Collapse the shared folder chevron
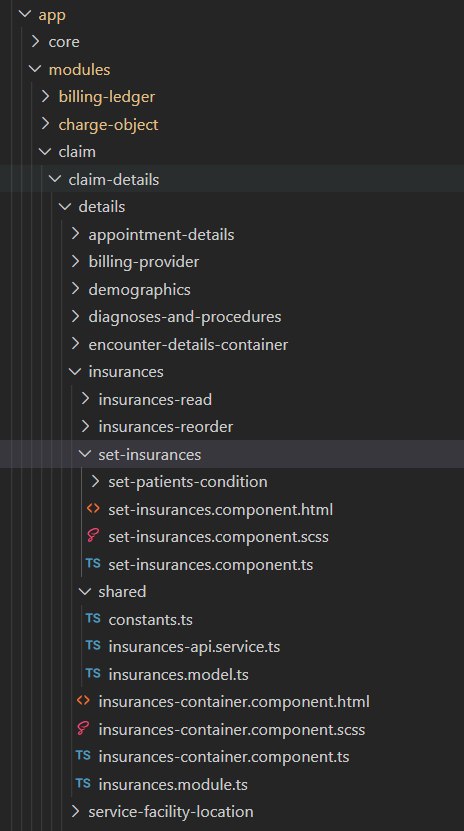This screenshot has height=831, width=464. click(x=85, y=591)
